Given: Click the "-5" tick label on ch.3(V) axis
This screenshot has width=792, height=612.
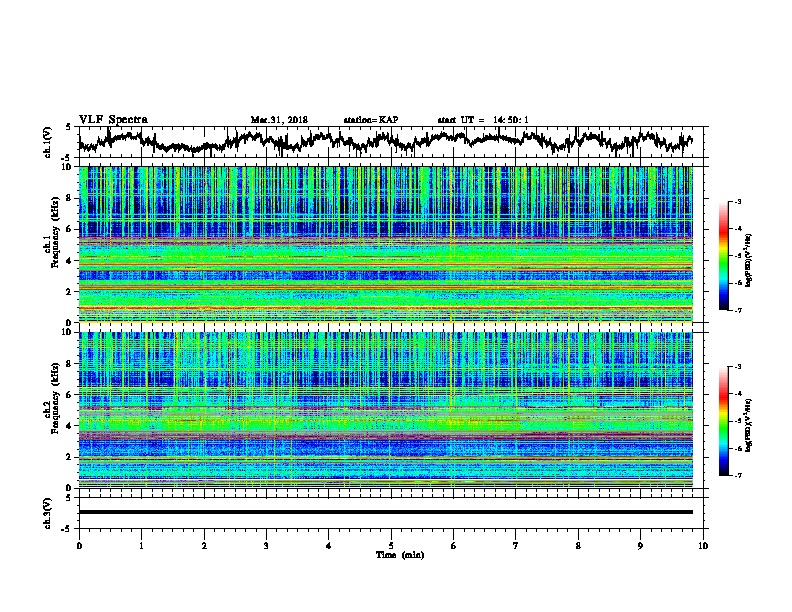Looking at the screenshot, I should 67,529.
